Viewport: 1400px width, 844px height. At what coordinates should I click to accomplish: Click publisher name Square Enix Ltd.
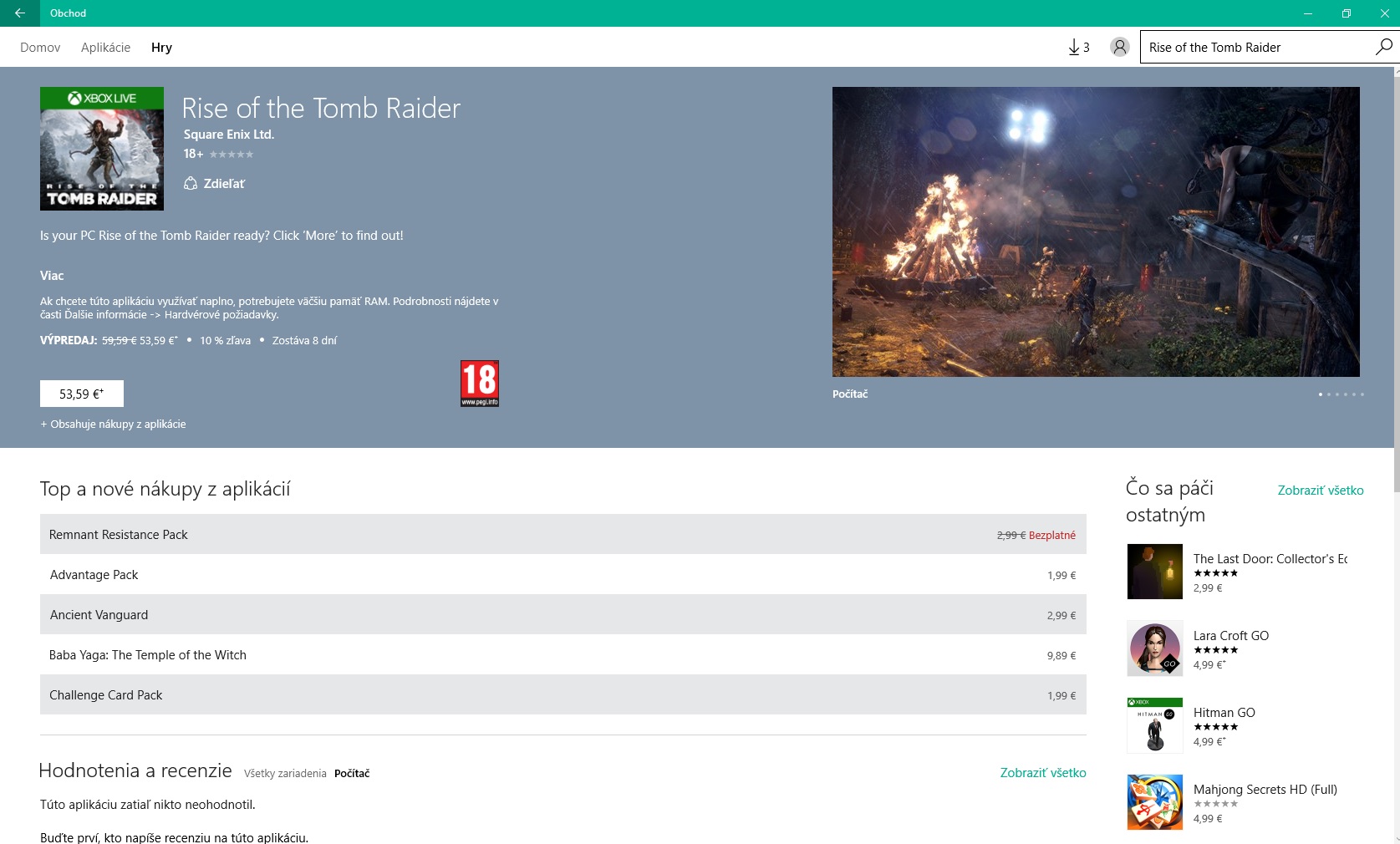(x=229, y=135)
